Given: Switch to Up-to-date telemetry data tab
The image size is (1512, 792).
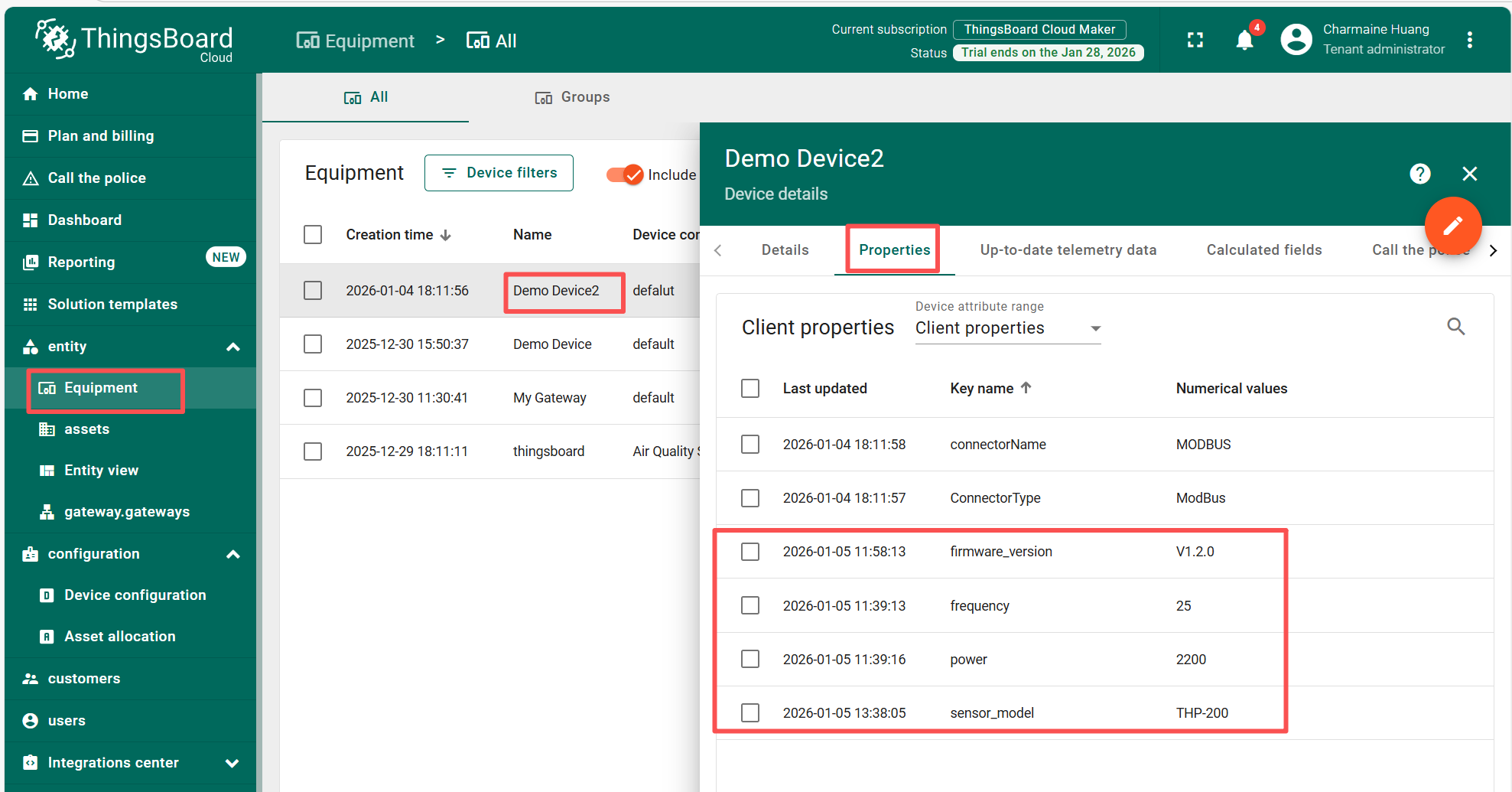Looking at the screenshot, I should 1068,250.
